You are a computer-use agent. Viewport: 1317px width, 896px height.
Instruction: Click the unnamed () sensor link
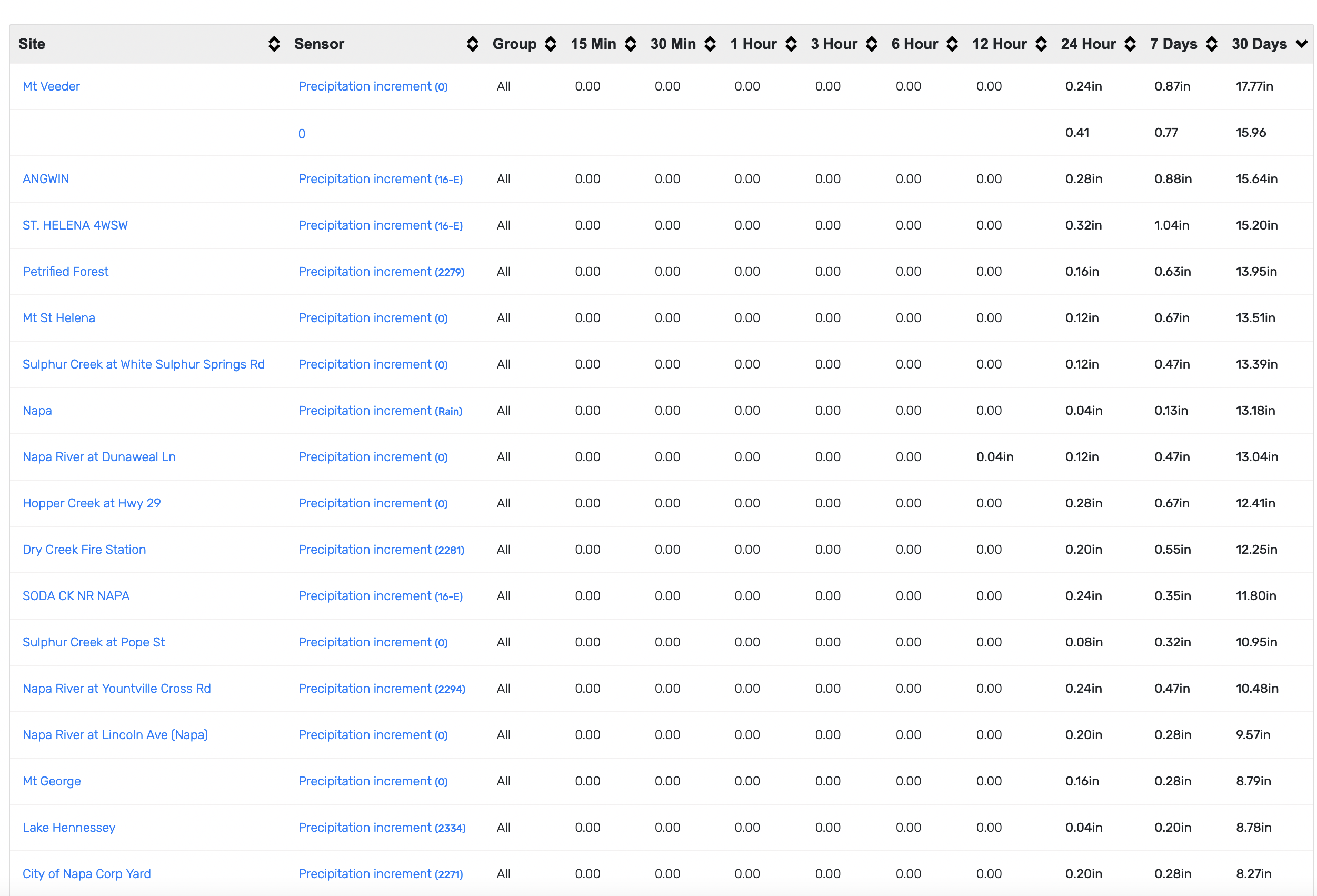[302, 134]
